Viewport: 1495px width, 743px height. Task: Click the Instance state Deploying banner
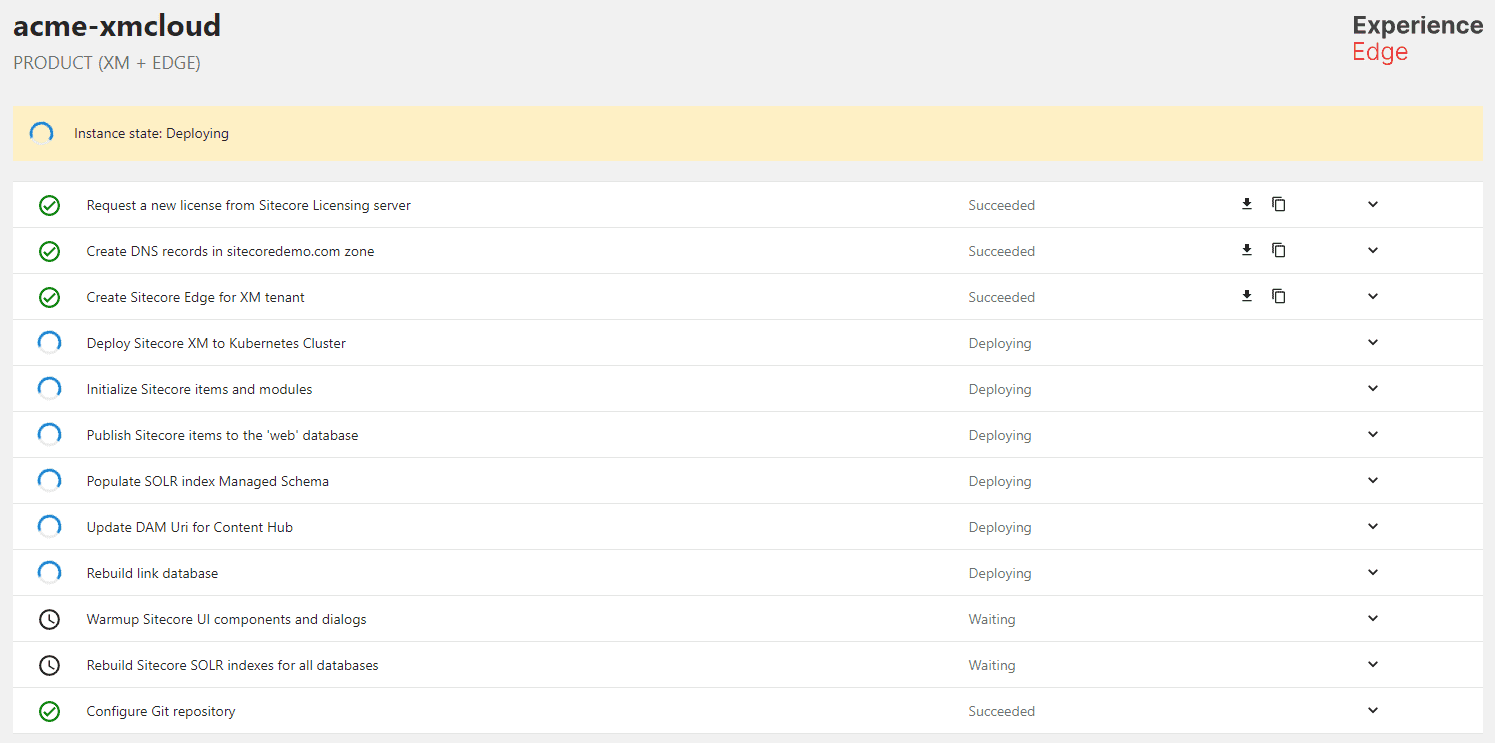[151, 133]
